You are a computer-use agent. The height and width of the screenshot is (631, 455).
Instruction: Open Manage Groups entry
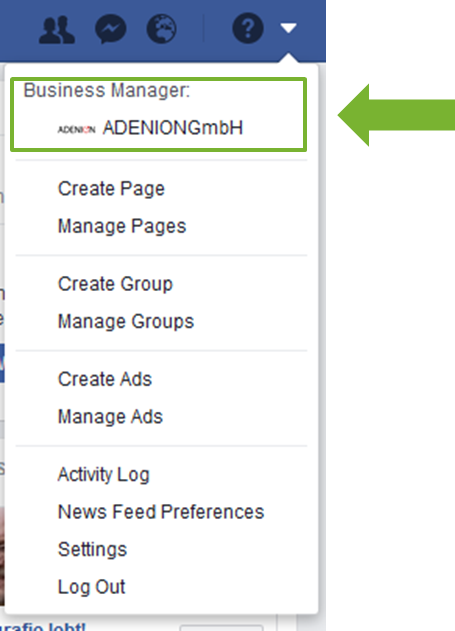(x=126, y=322)
